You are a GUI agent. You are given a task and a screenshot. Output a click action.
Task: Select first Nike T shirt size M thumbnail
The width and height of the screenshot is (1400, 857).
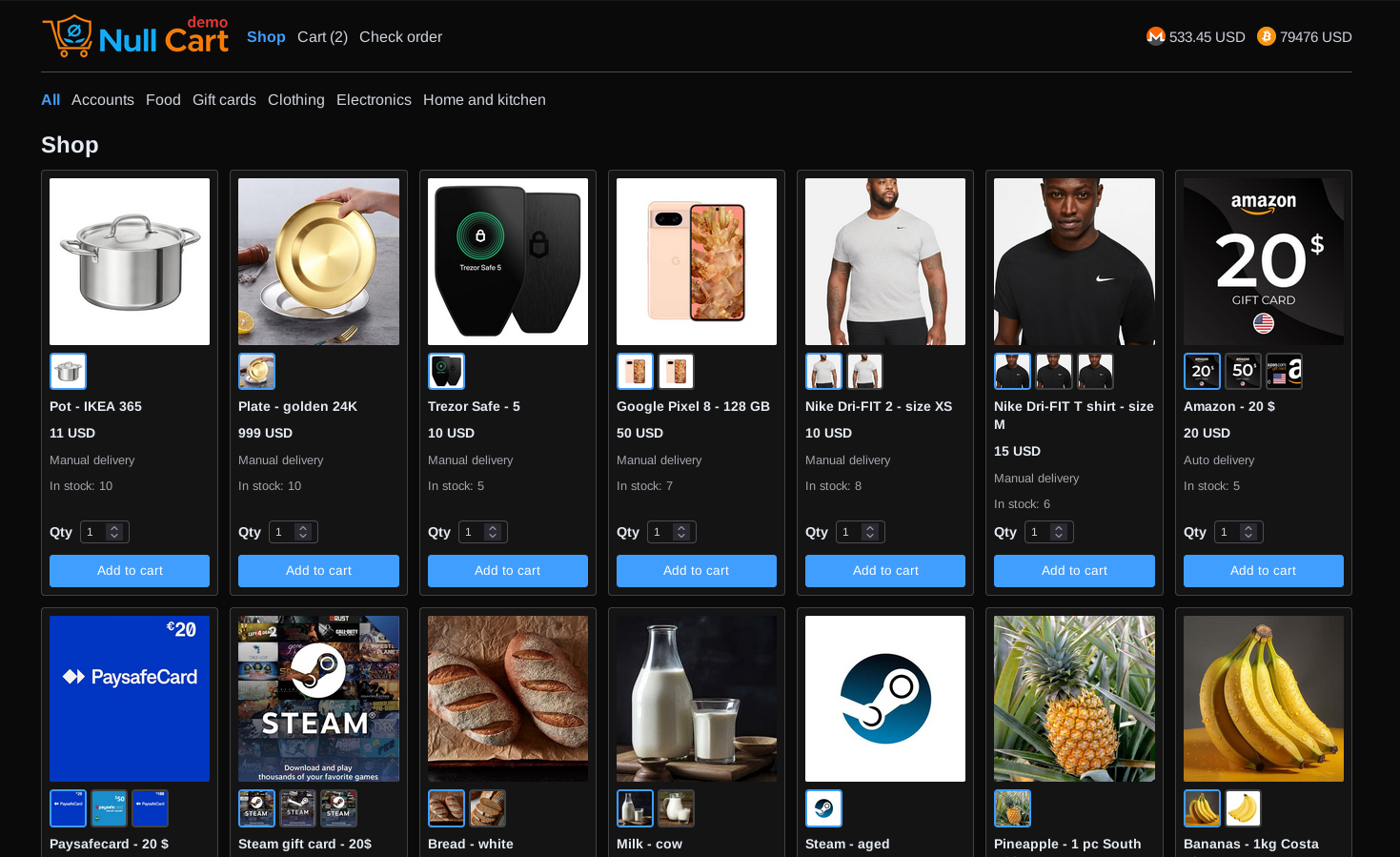[x=1012, y=371]
